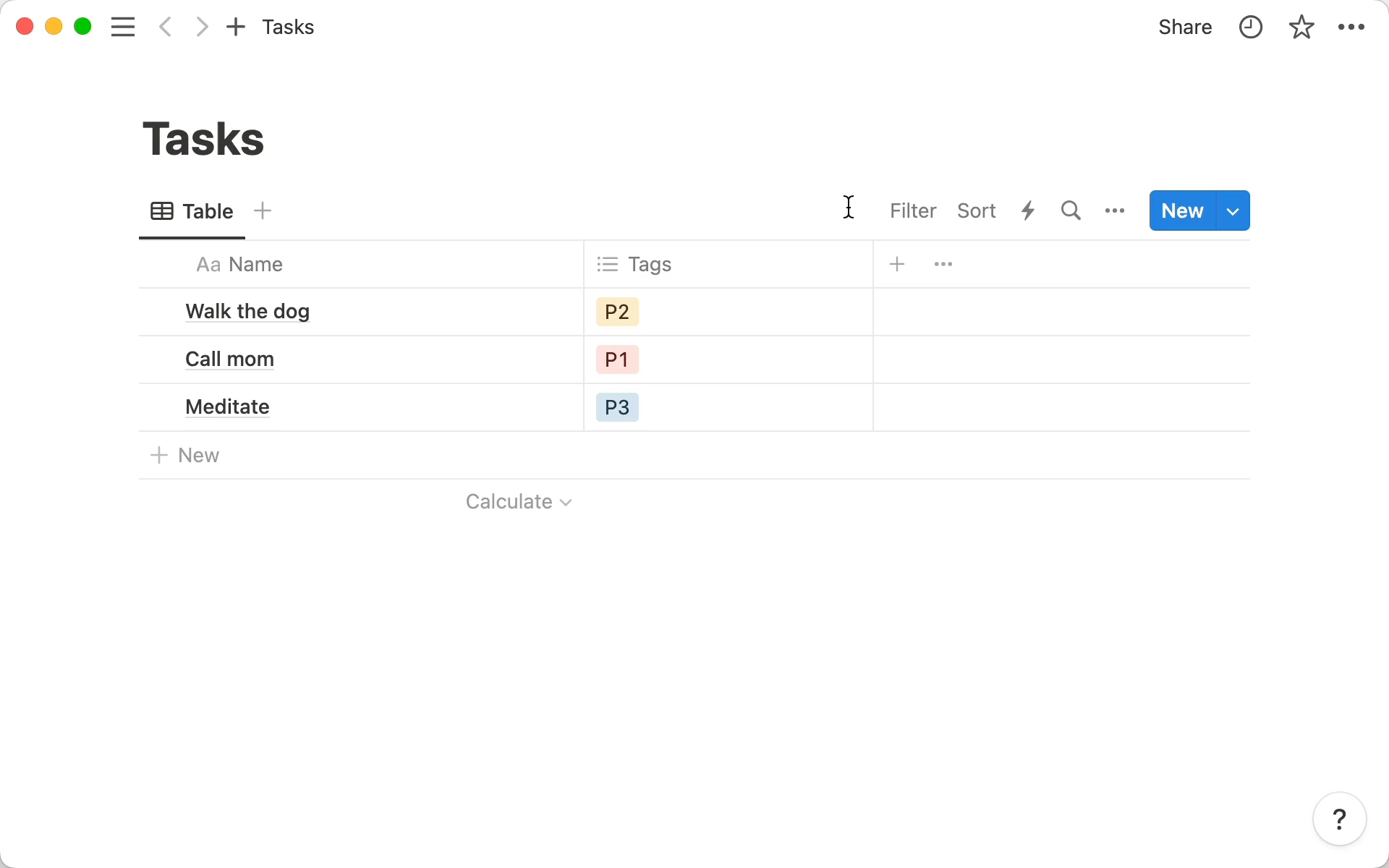This screenshot has width=1389, height=868.
Task: Expand the blue New button dropdown arrow
Action: pyautogui.click(x=1233, y=210)
